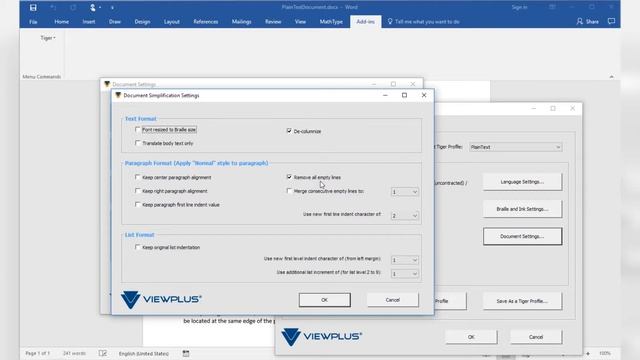Click OK in the rear Tiger settings dialog
The image size is (640, 360).
[x=471, y=337]
